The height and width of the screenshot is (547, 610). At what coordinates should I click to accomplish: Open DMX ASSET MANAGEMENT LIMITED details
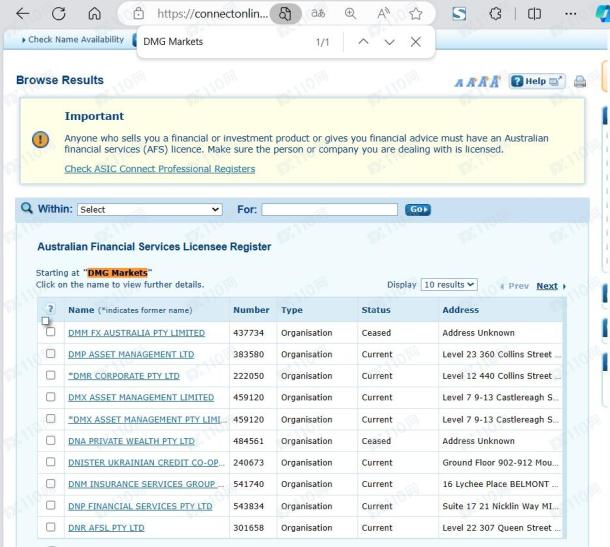pos(141,398)
